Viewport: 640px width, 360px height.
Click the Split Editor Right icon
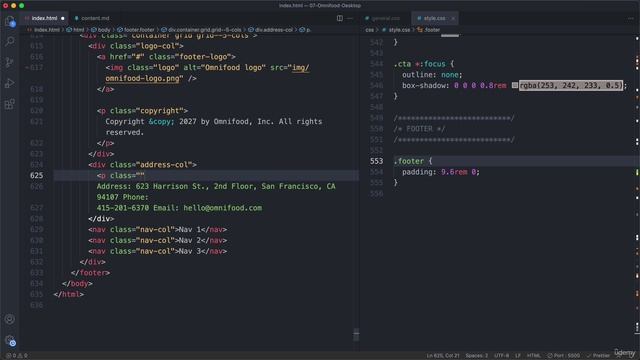tap(340, 18)
